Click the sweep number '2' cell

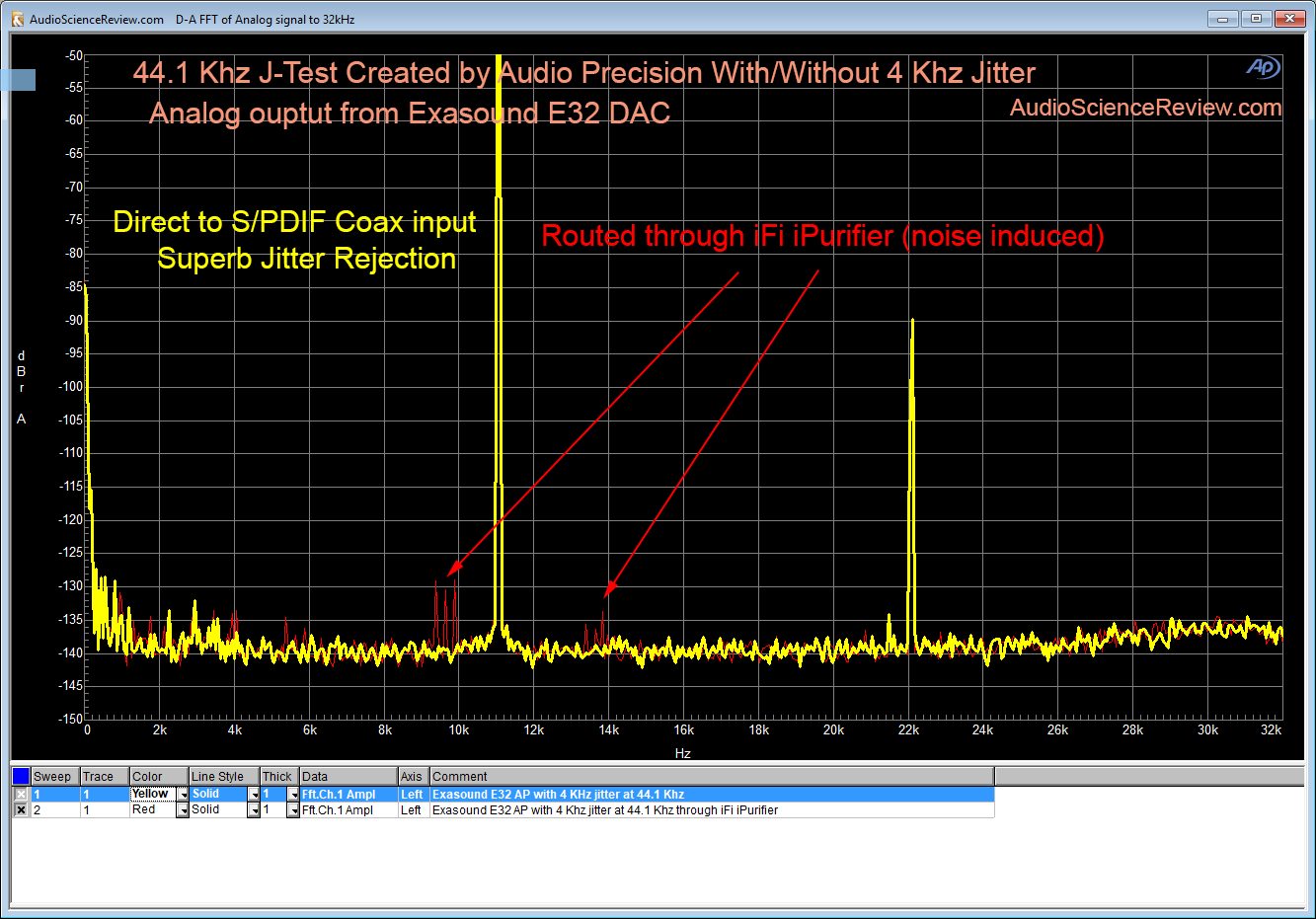coord(55,809)
